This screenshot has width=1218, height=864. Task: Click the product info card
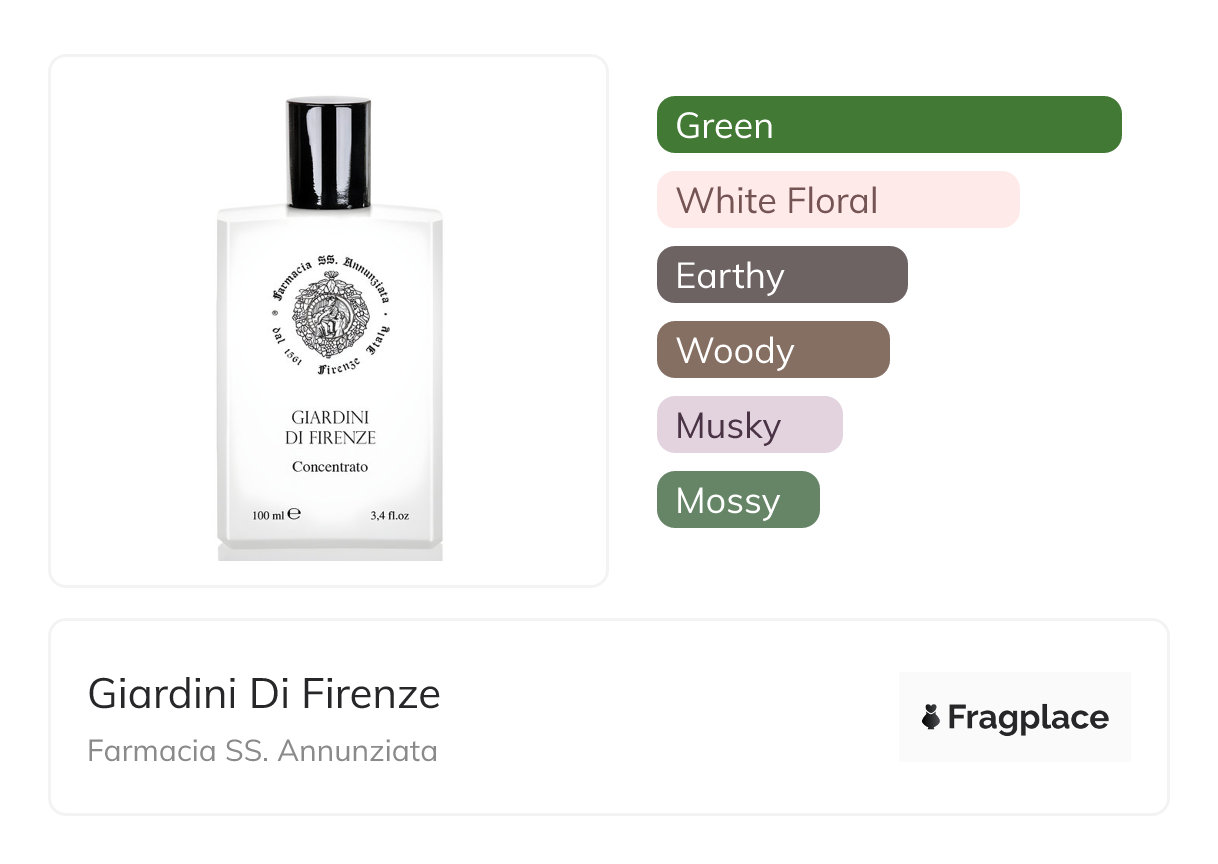(609, 717)
